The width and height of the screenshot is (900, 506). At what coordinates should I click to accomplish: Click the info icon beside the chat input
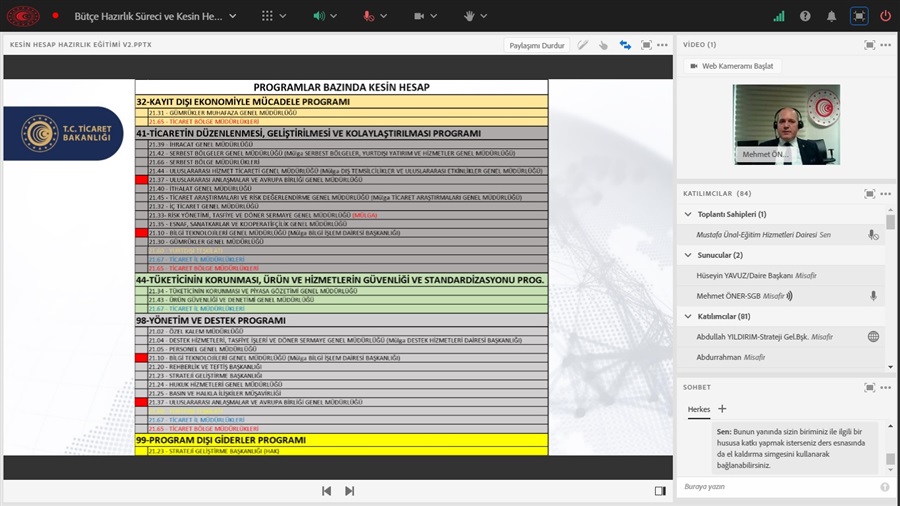pos(885,486)
